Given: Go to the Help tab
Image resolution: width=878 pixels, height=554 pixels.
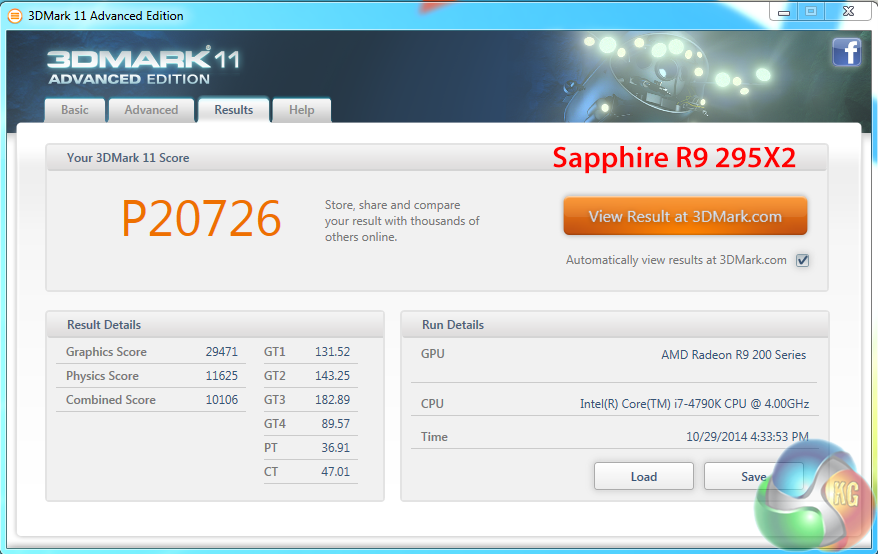Looking at the screenshot, I should [x=301, y=110].
